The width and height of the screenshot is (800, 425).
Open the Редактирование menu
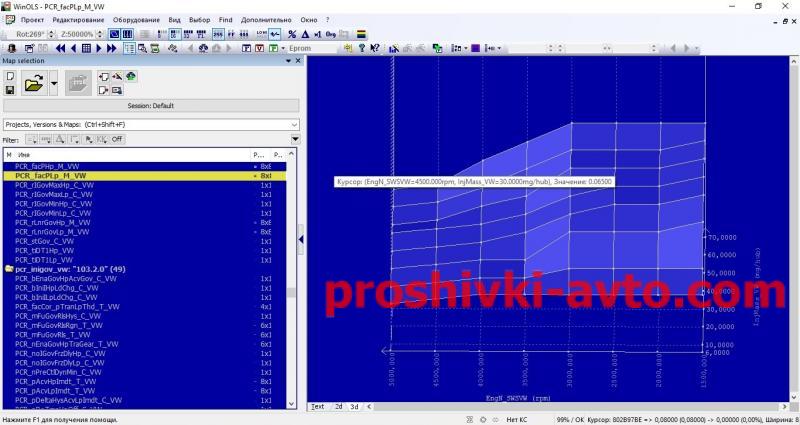coord(78,20)
